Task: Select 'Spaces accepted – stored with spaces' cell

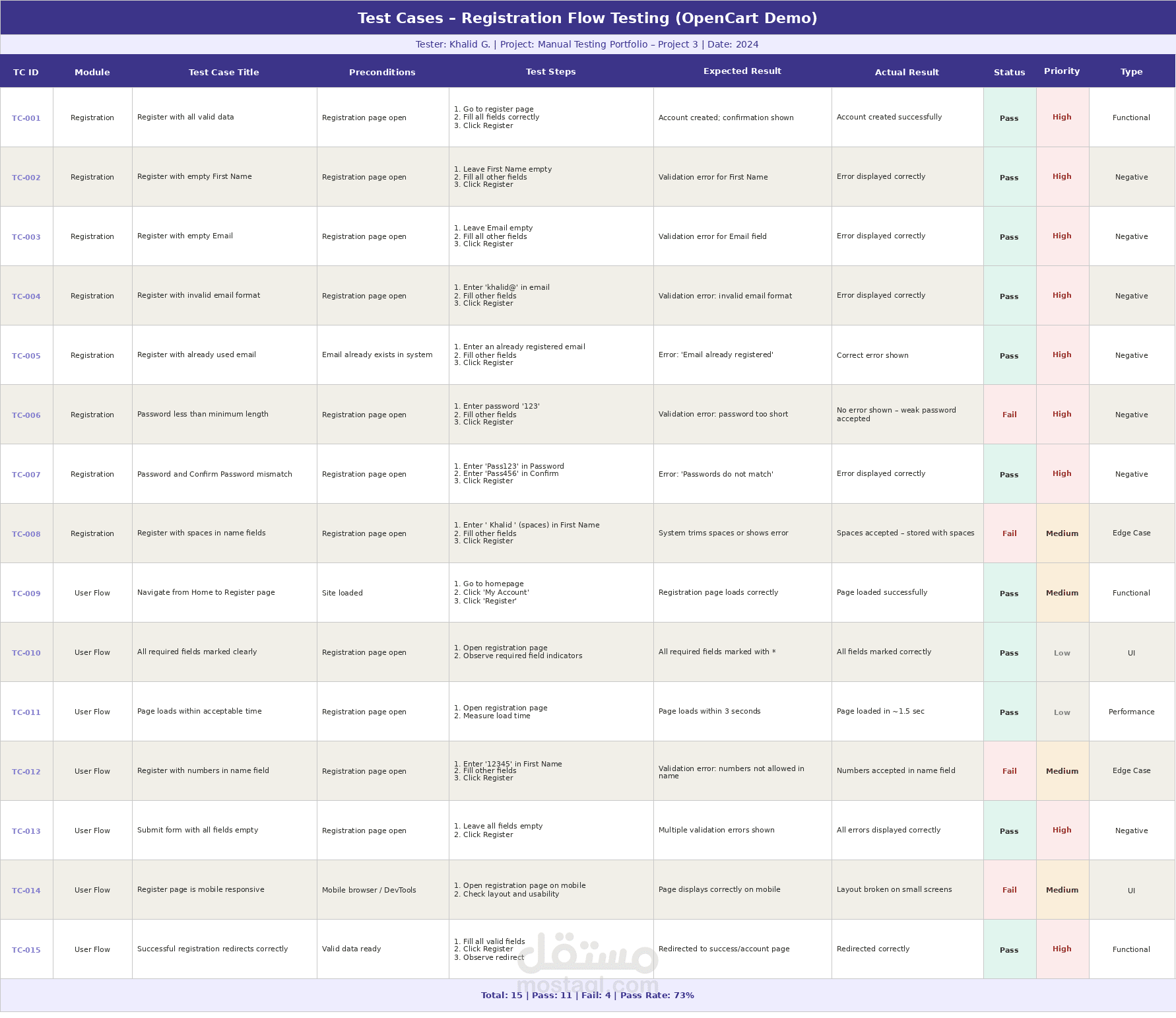Action: coord(905,533)
